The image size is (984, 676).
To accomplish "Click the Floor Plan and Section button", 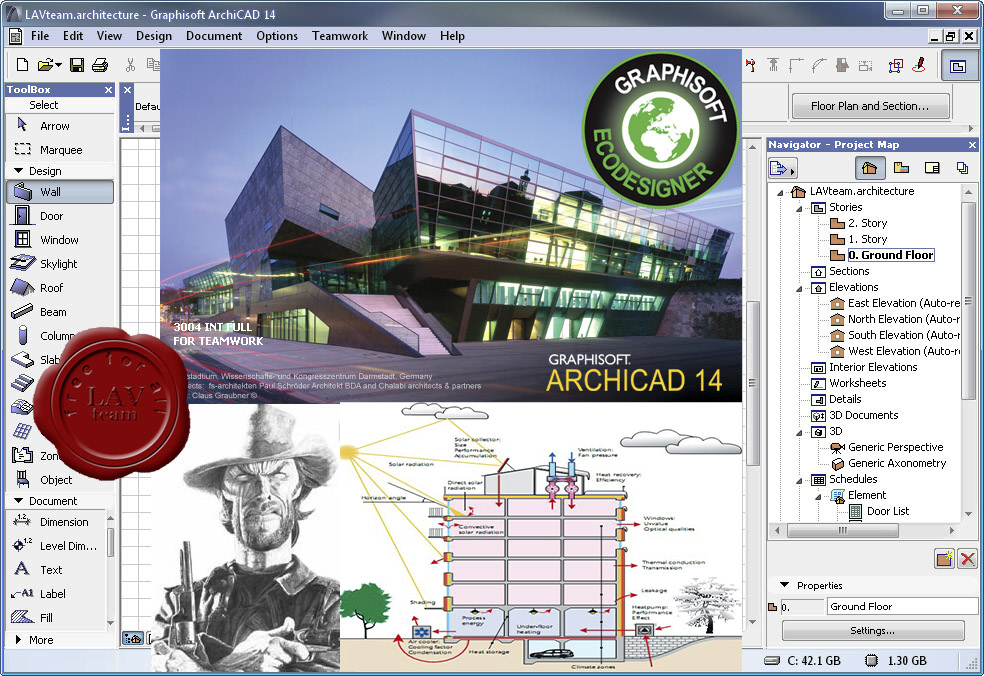I will pos(870,106).
